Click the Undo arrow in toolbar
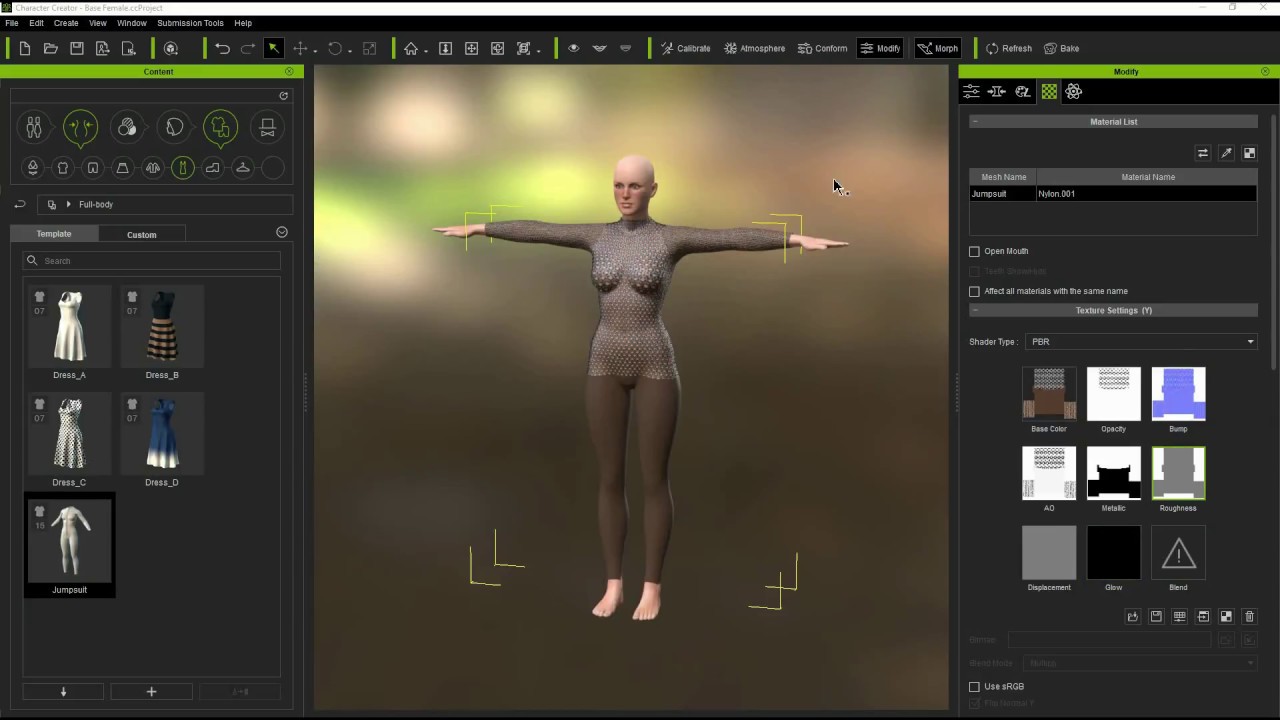The height and width of the screenshot is (720, 1280). pos(222,48)
